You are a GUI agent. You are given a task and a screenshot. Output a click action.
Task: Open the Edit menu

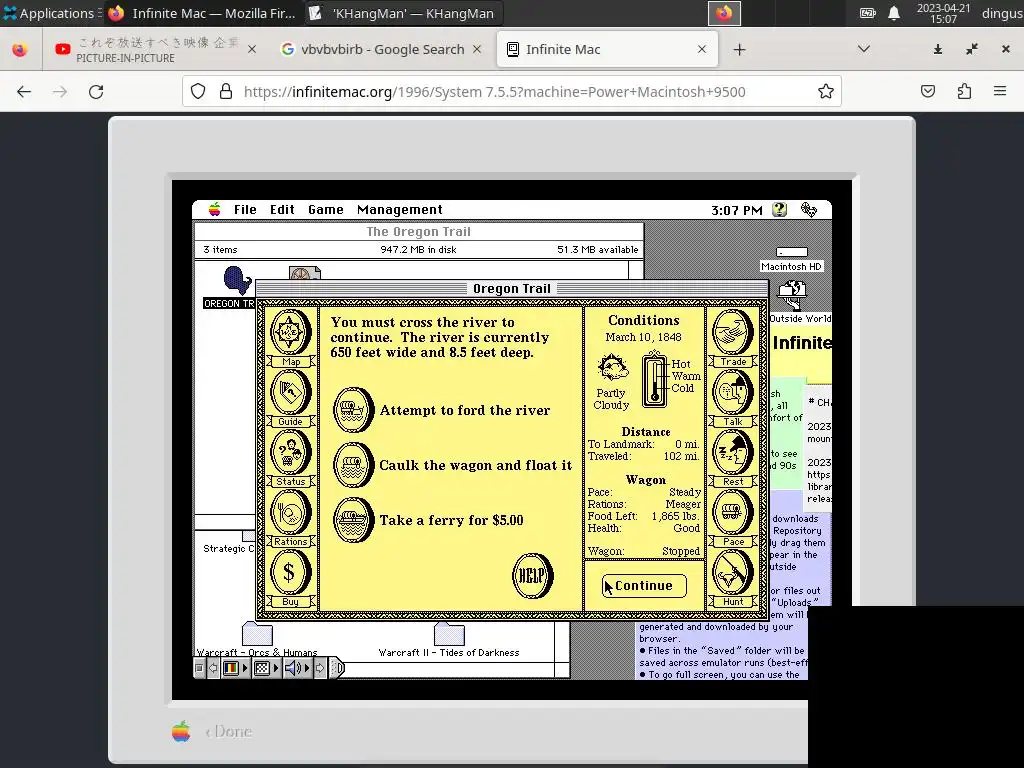282,210
